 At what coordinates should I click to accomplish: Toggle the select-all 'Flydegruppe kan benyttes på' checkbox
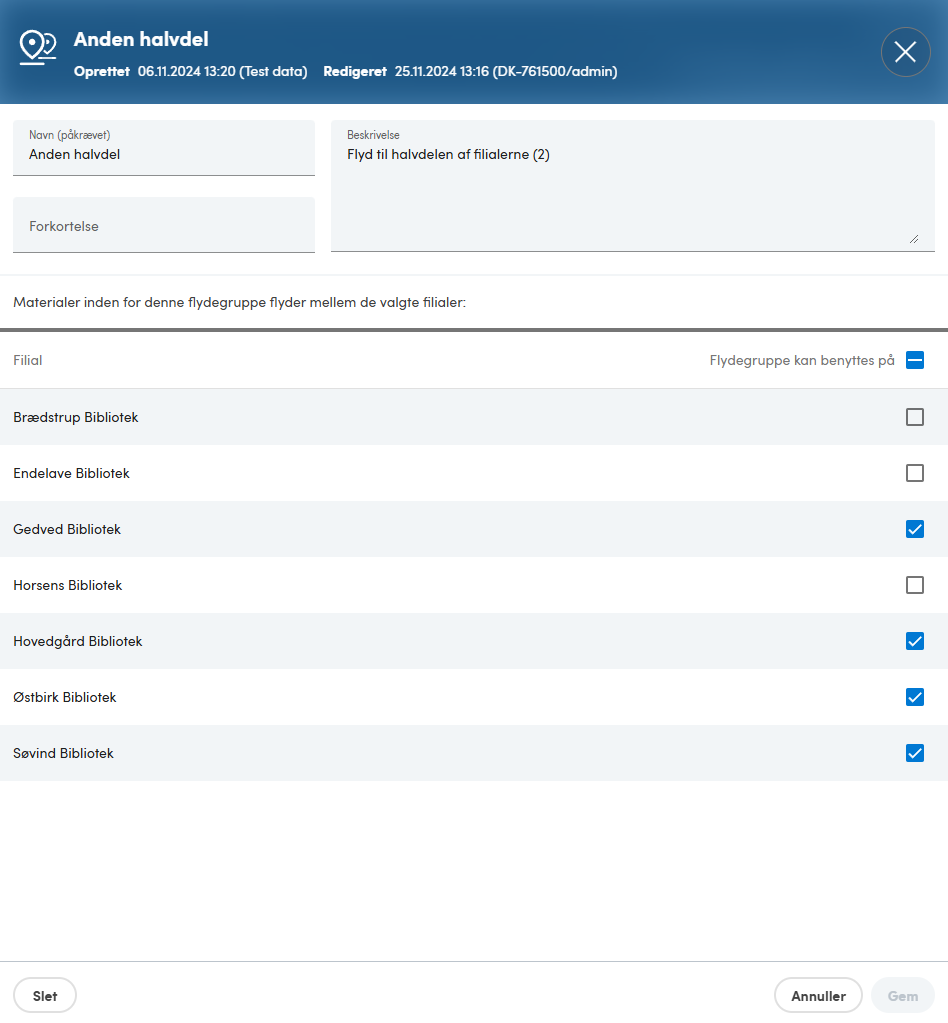pos(915,360)
